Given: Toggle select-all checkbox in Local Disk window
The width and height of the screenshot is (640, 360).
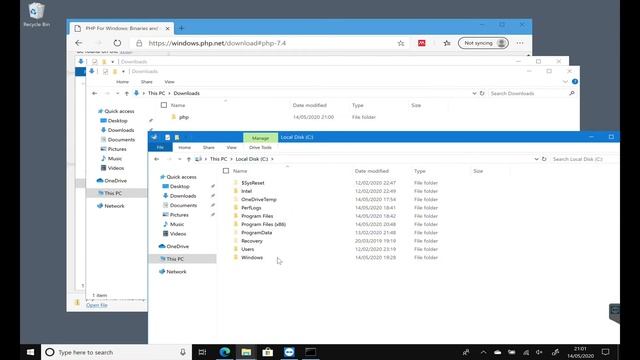Looking at the screenshot, I should [x=226, y=171].
